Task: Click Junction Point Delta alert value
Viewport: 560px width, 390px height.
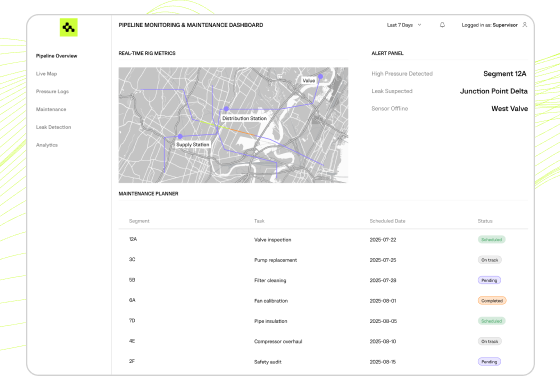Action: 494,91
